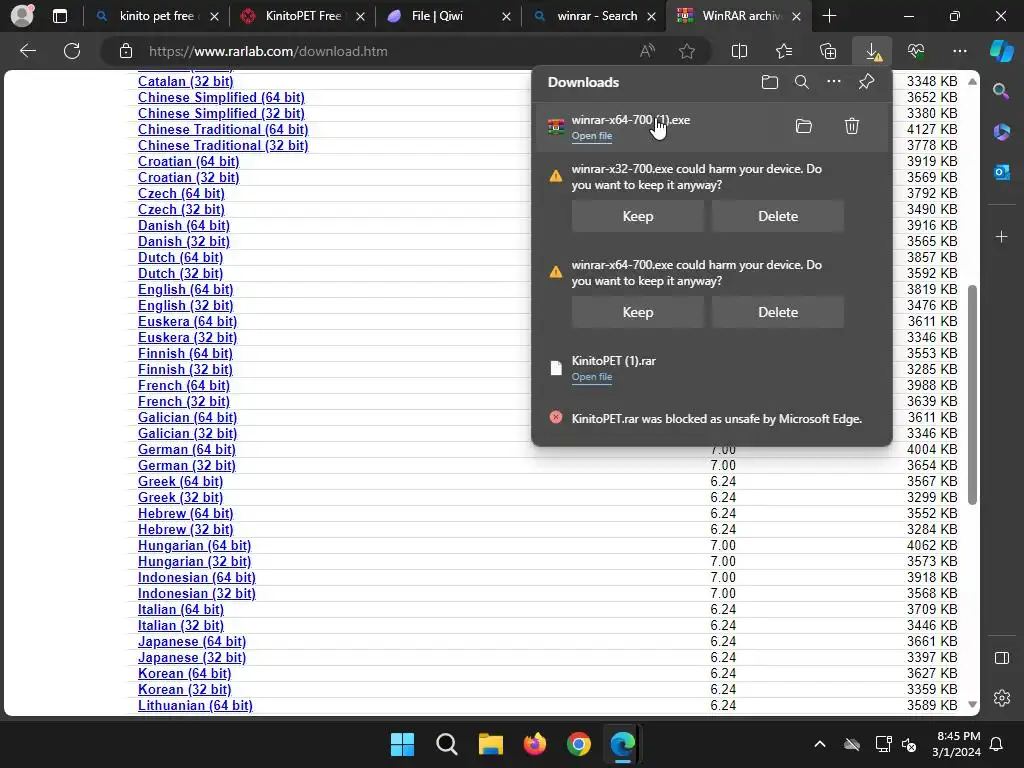The width and height of the screenshot is (1024, 768).
Task: Download English (32 bit) WinRAR
Action: click(x=185, y=306)
